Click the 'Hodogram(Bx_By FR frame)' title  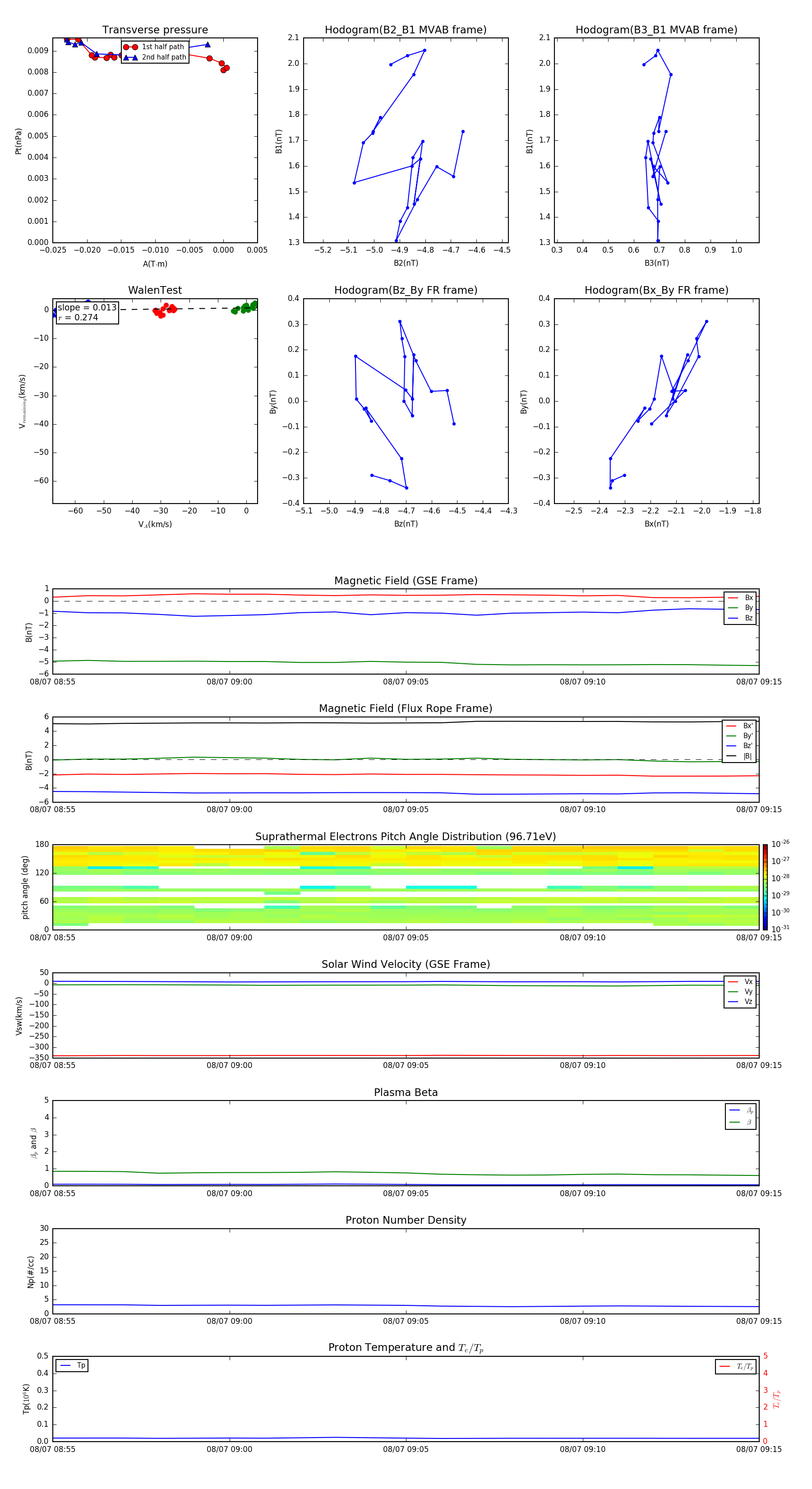[x=656, y=290]
